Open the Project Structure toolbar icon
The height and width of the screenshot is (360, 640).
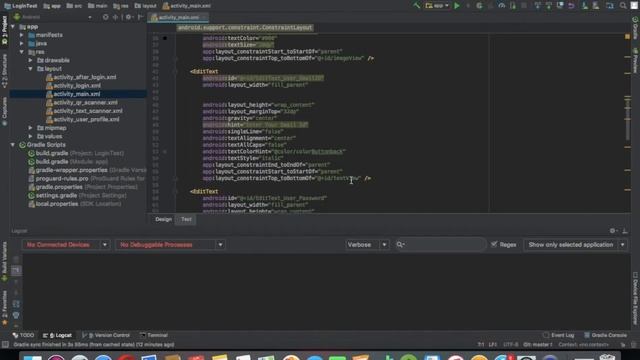tap(610, 6)
